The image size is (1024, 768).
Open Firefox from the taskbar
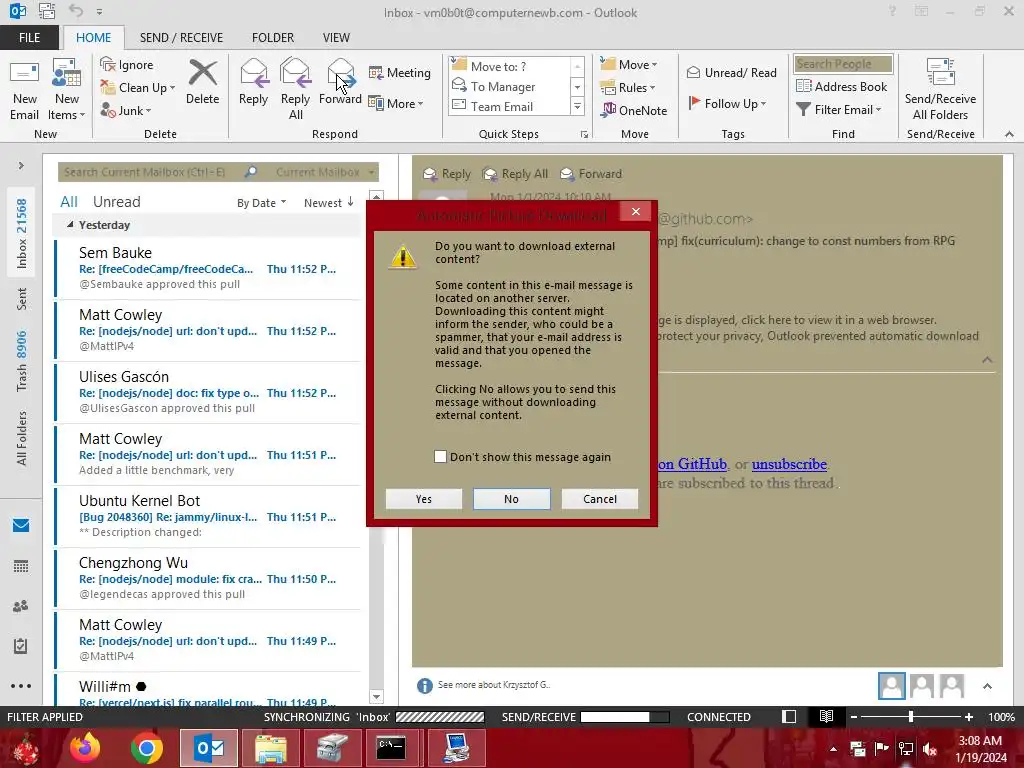tap(85, 748)
